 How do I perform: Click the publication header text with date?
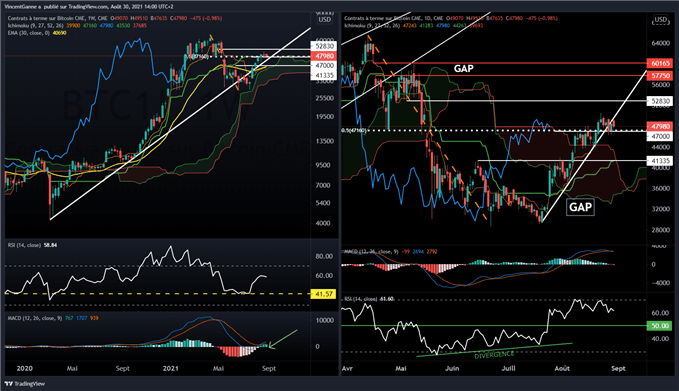point(89,6)
